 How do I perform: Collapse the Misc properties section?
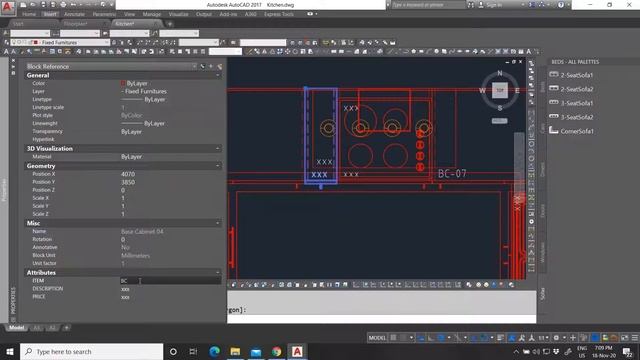(x=217, y=223)
